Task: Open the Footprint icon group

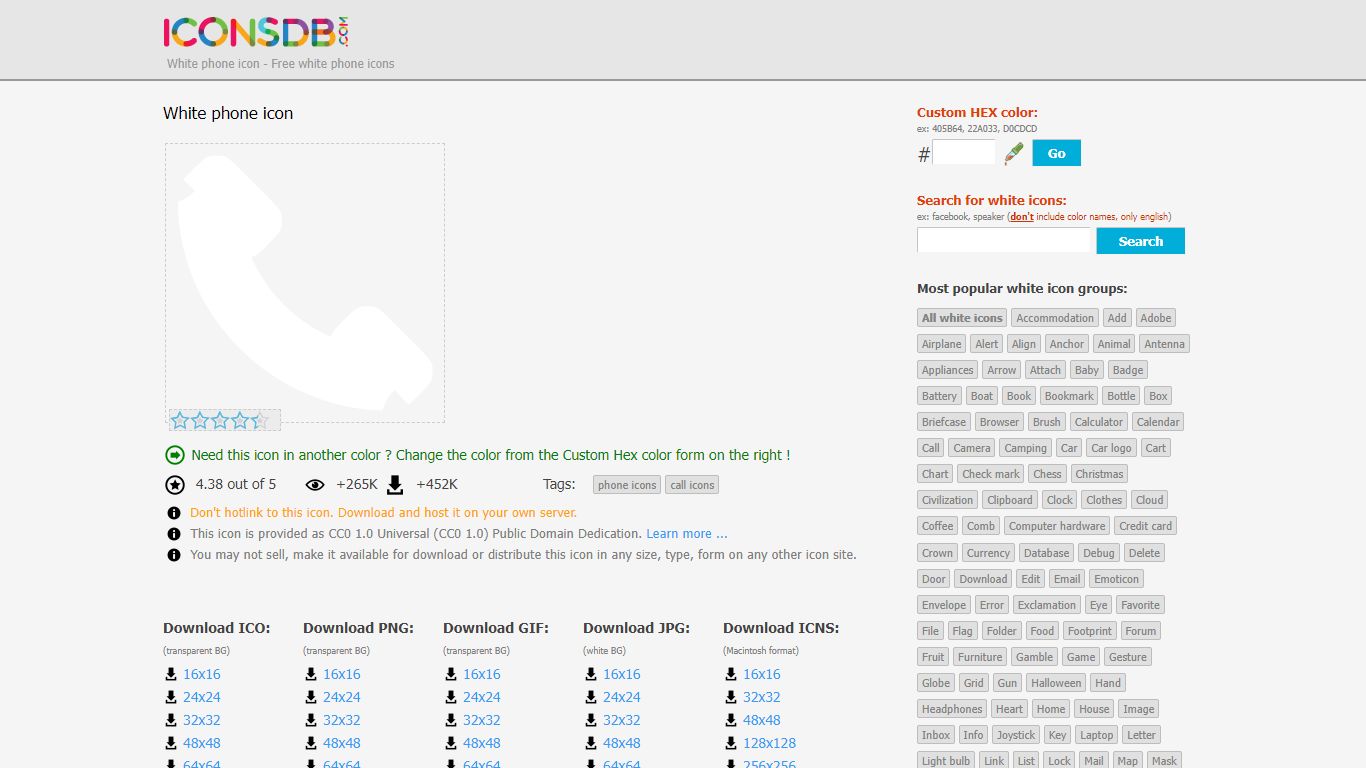Action: click(x=1089, y=631)
